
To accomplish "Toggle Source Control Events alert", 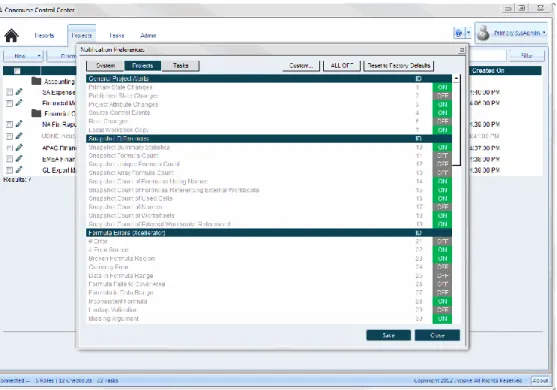I will point(442,113).
